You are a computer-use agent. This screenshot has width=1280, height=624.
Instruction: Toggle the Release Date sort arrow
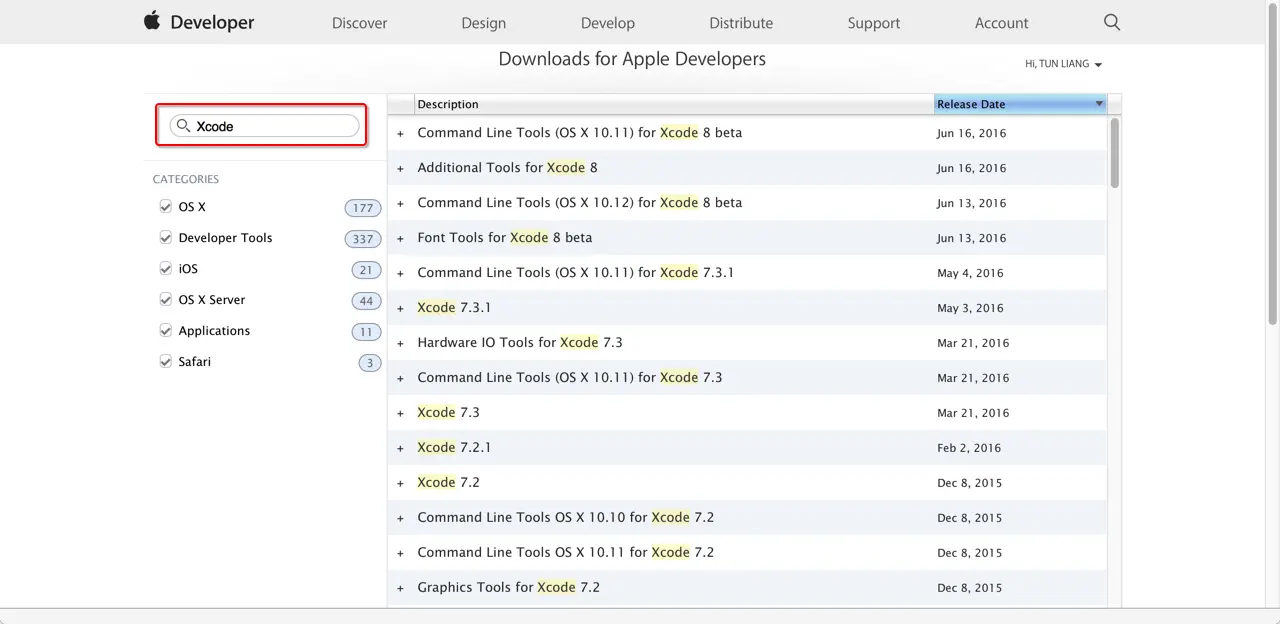point(1099,104)
